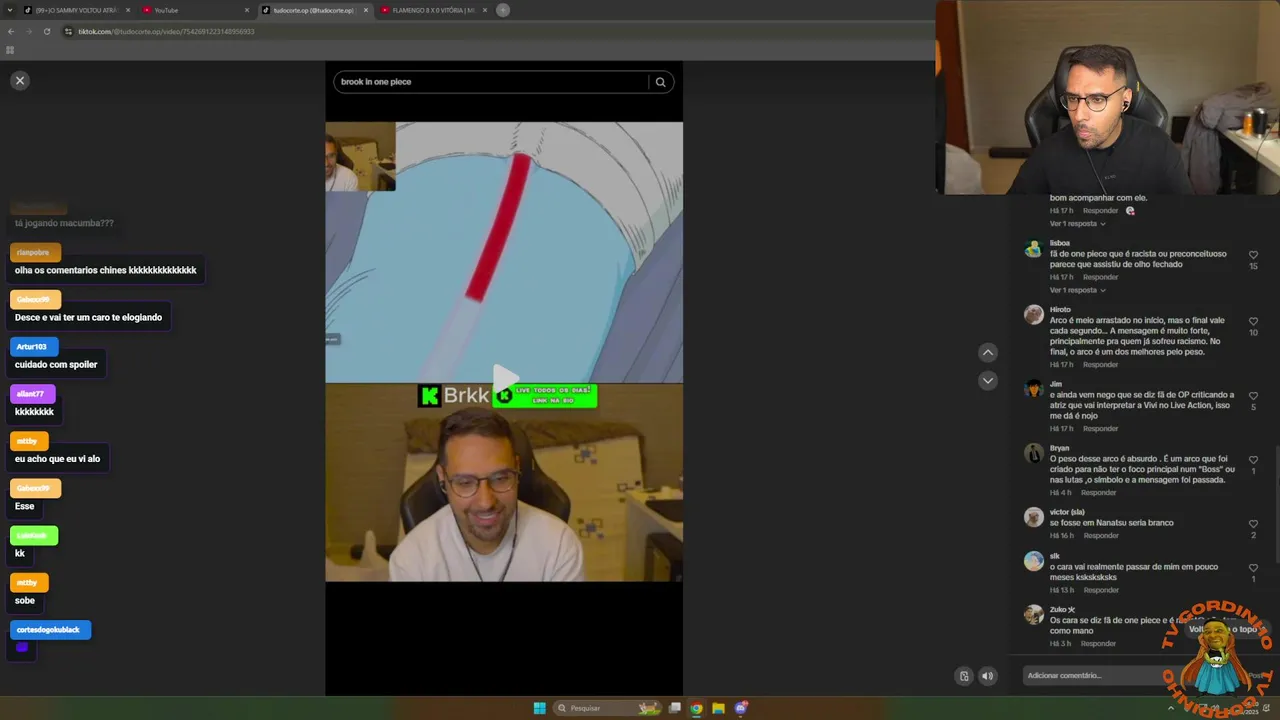Viewport: 1280px width, 720px height.
Task: Open Zuko's profile avatar
Action: click(x=1034, y=614)
